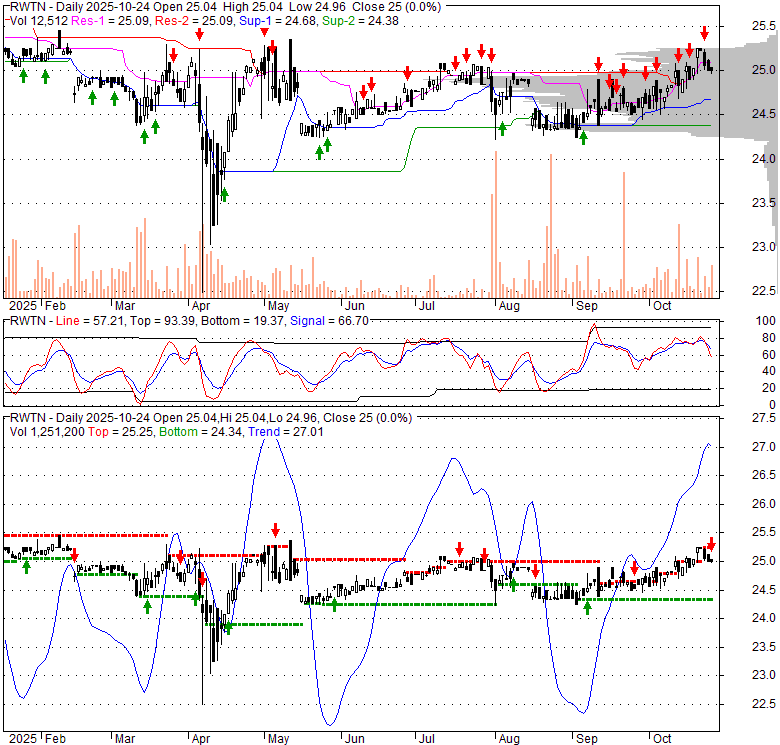Screen dimensions: 780x745
Task: Click the 24.0 price label on top chart axis
Action: coord(763,159)
